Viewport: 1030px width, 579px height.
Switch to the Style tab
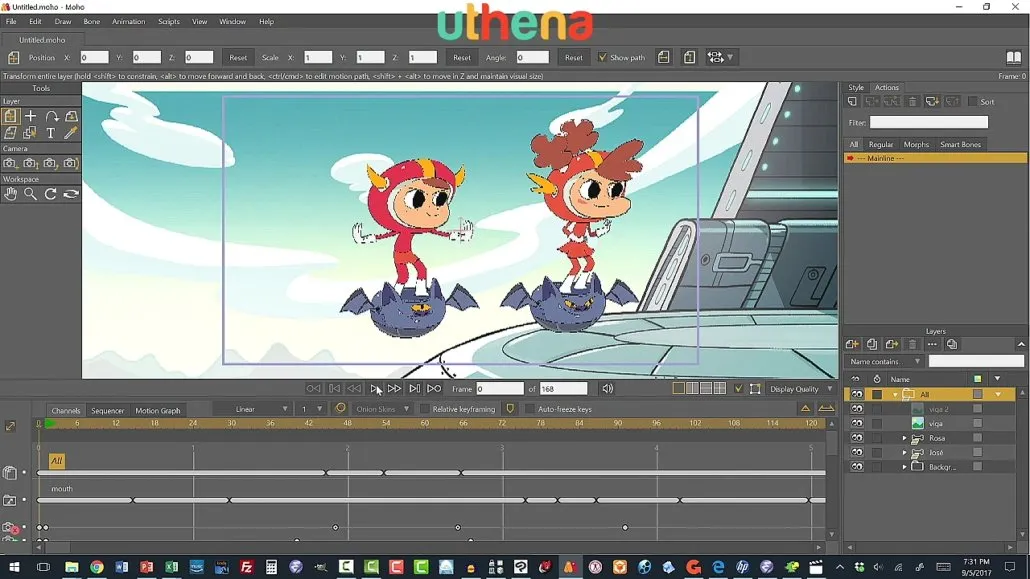point(855,87)
